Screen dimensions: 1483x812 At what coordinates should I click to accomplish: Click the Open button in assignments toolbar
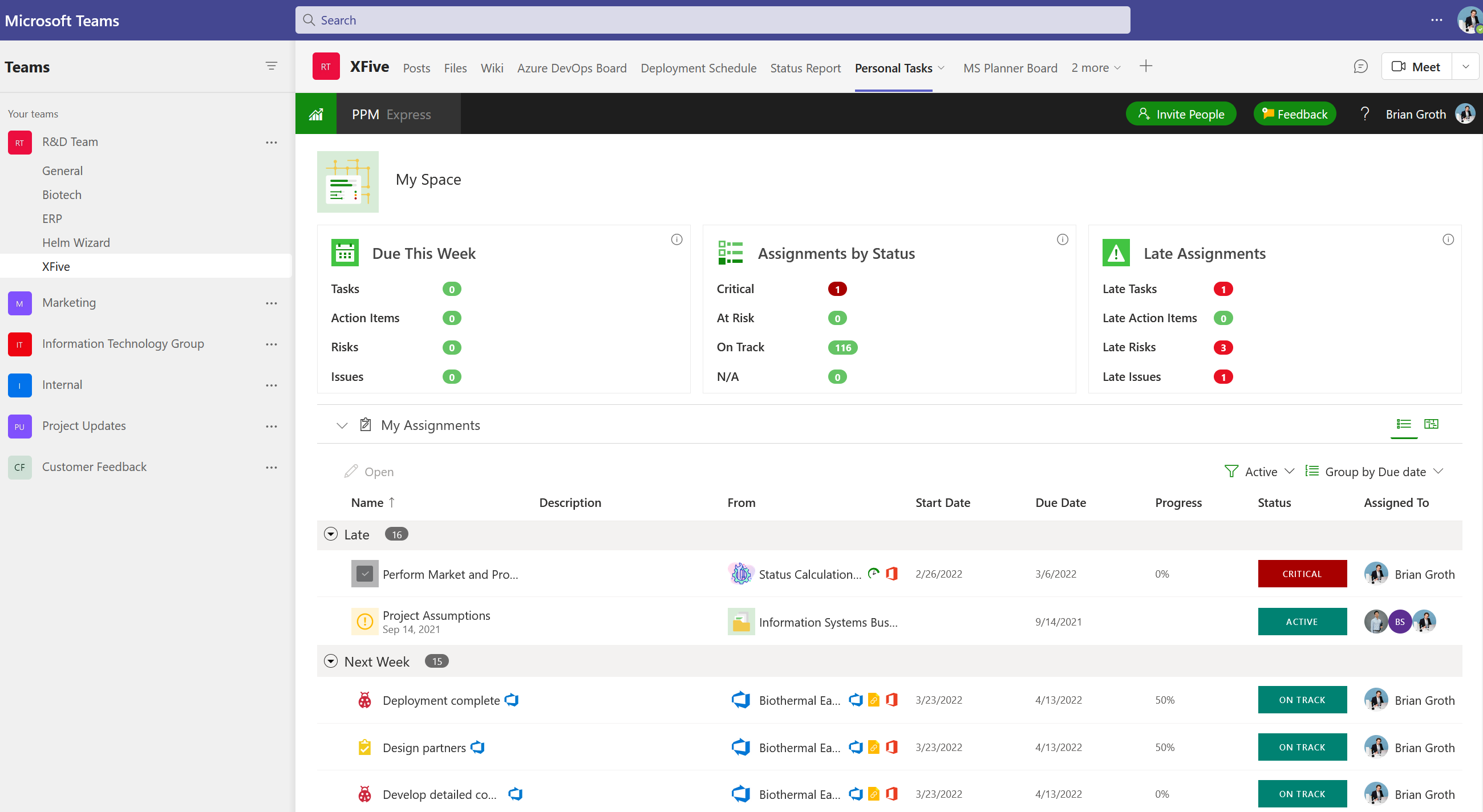pos(369,472)
